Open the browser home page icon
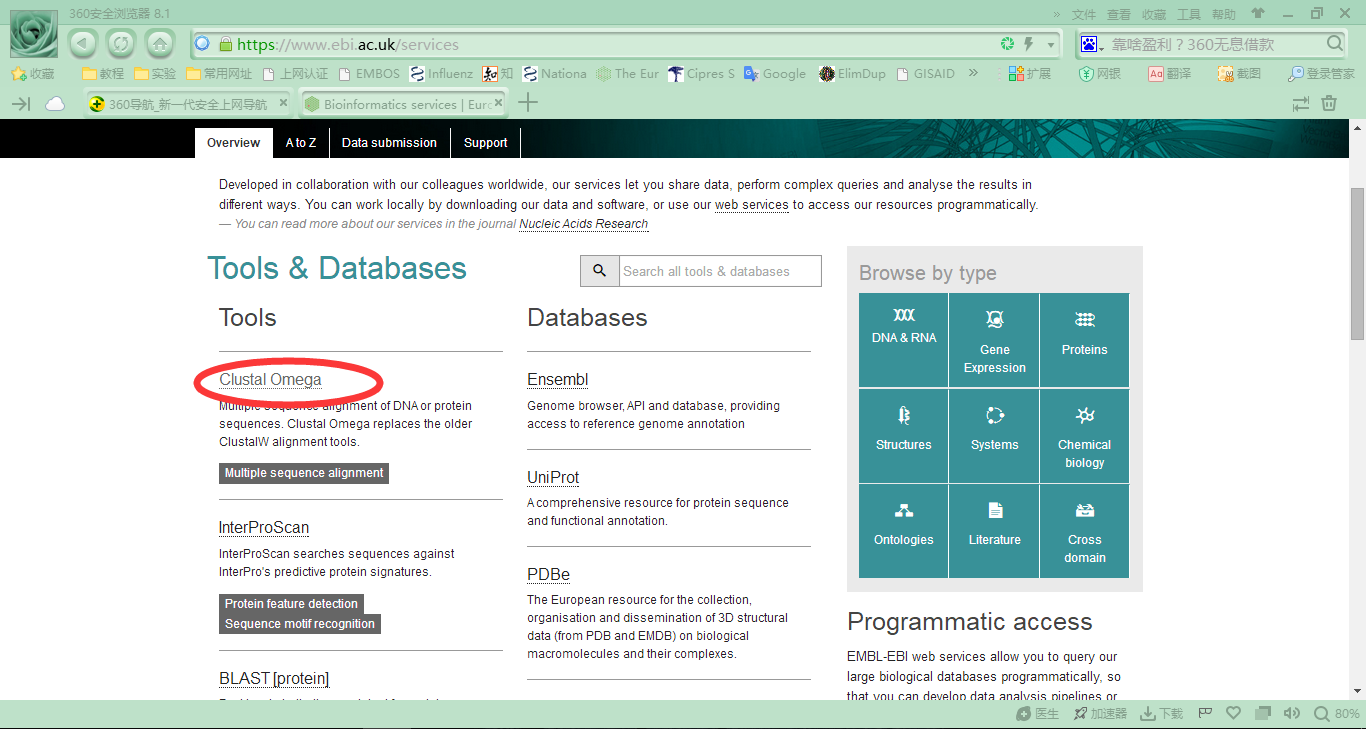This screenshot has width=1366, height=729. (159, 44)
